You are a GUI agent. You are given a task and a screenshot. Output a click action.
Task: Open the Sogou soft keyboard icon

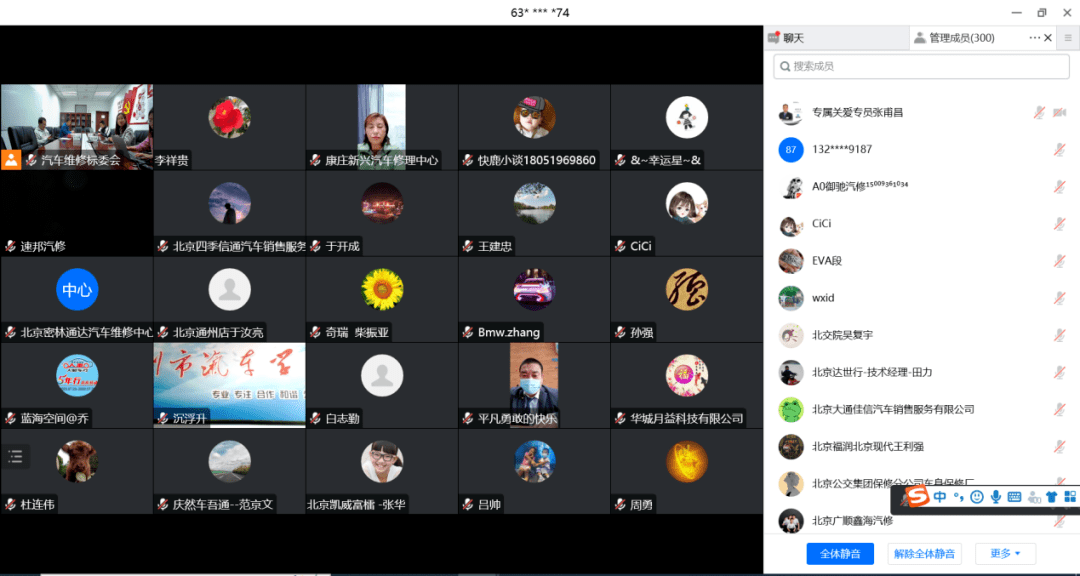click(1014, 497)
